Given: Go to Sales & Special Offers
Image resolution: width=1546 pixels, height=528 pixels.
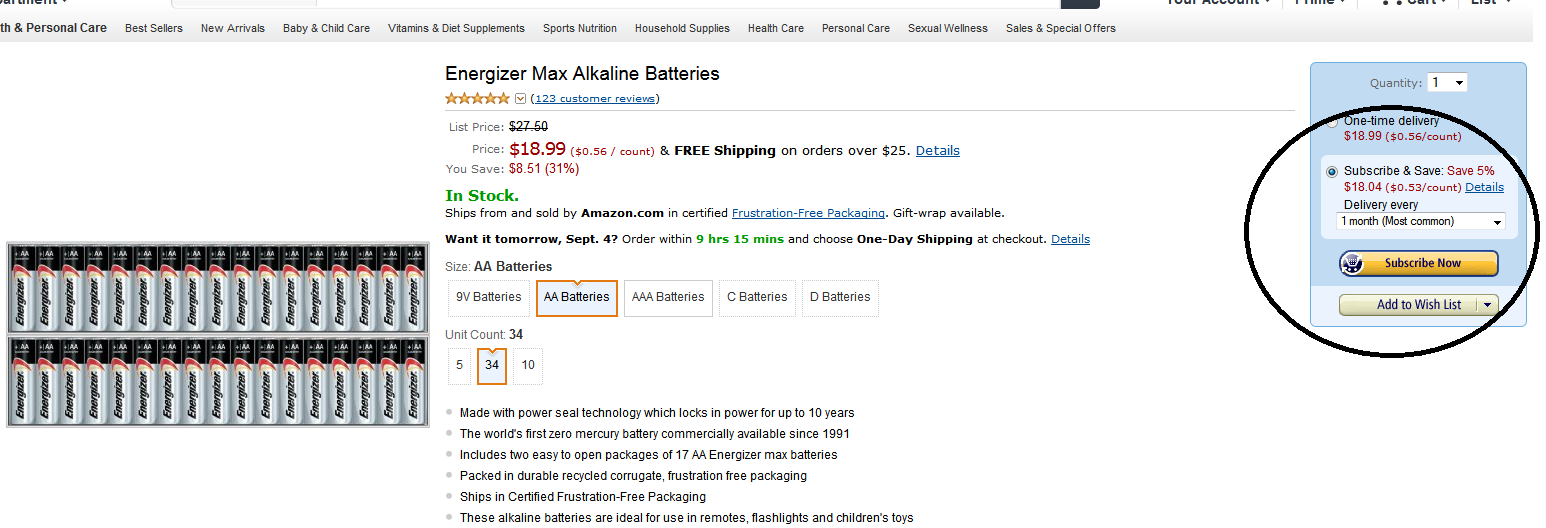Looking at the screenshot, I should click(1061, 28).
